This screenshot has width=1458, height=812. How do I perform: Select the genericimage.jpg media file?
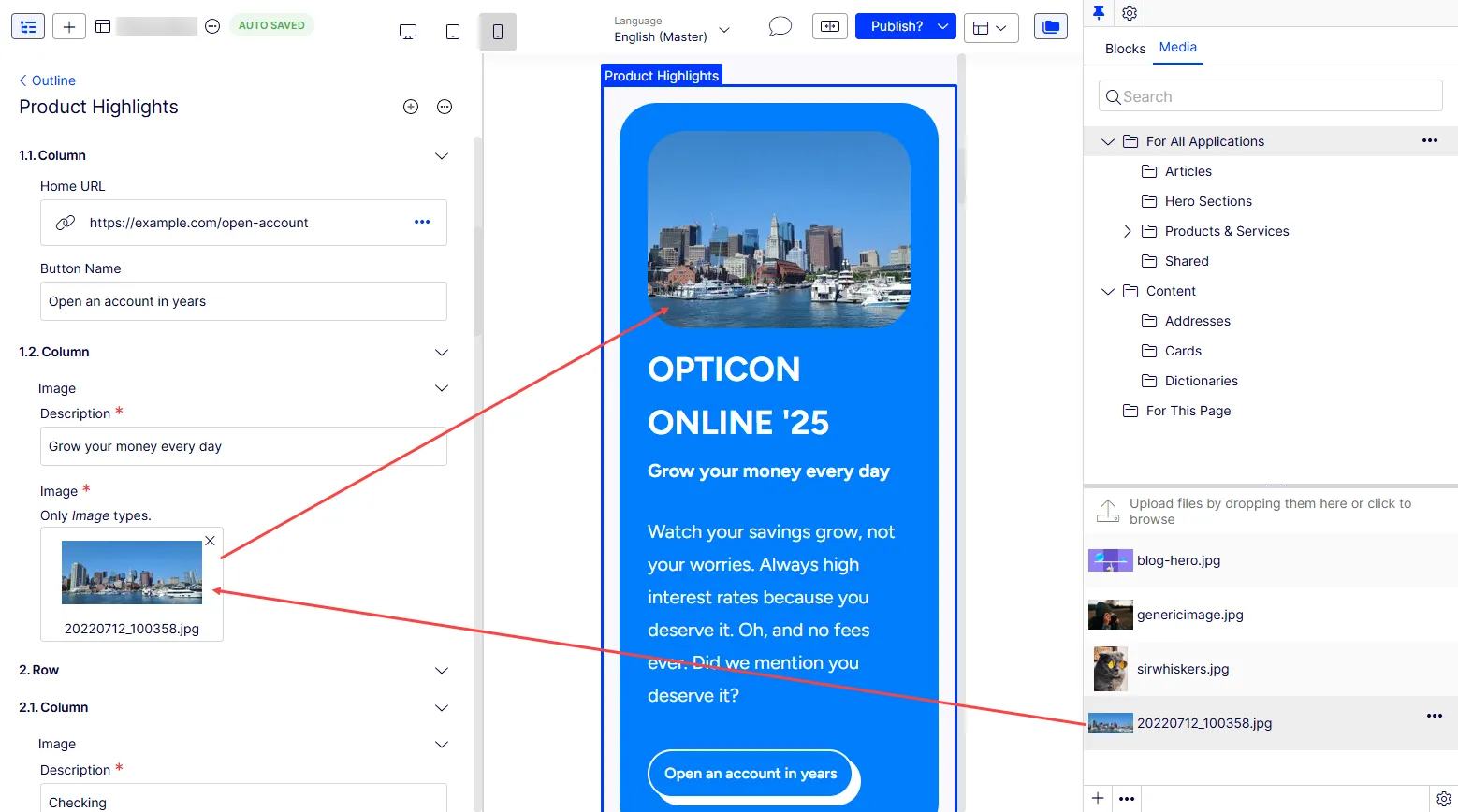coord(1270,615)
